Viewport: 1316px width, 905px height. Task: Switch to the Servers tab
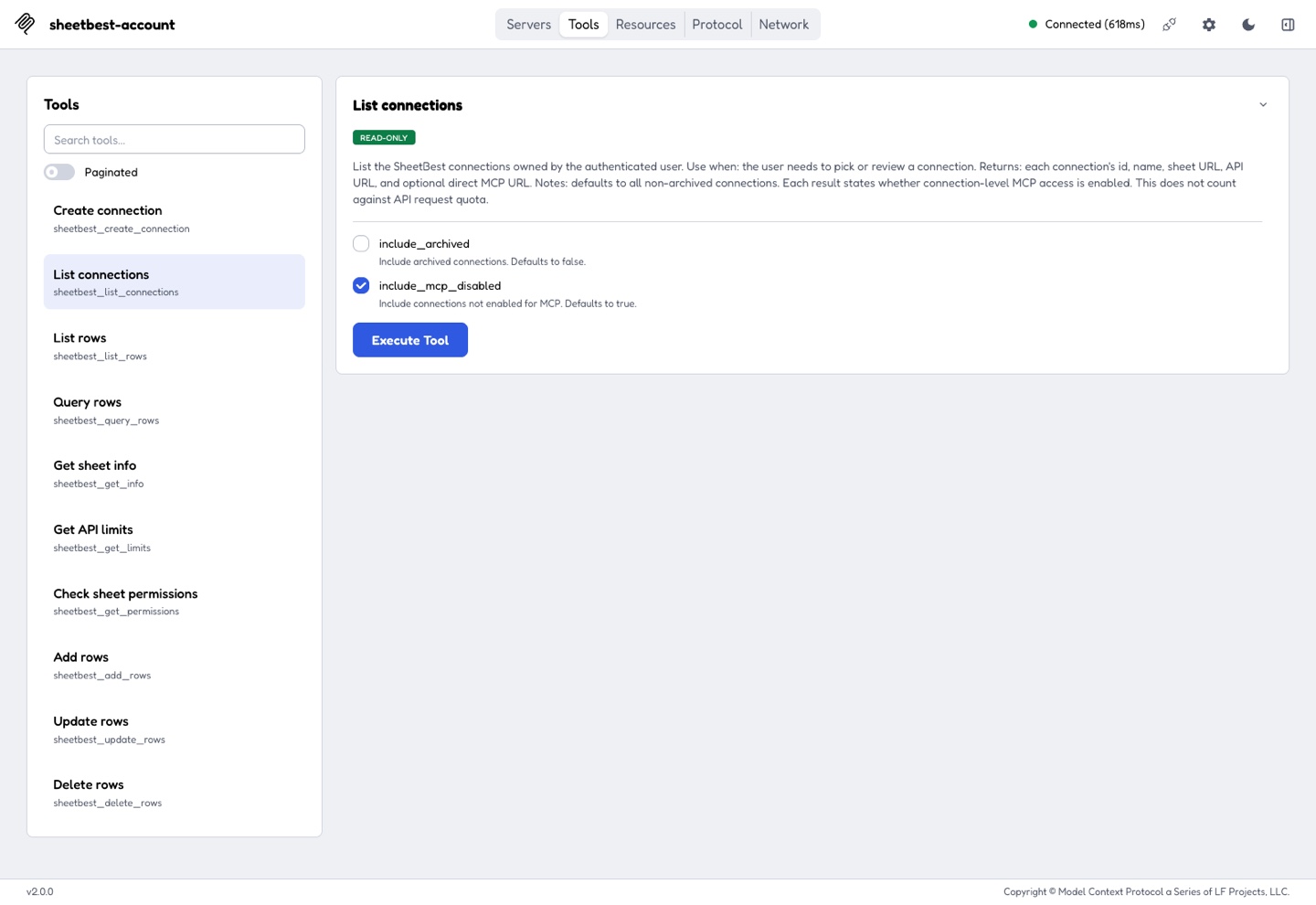coord(529,25)
